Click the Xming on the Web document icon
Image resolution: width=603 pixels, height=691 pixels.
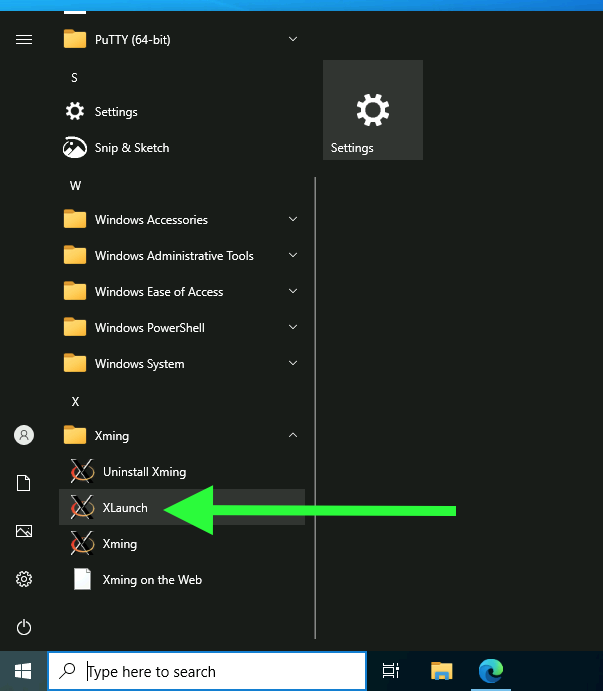(82, 580)
